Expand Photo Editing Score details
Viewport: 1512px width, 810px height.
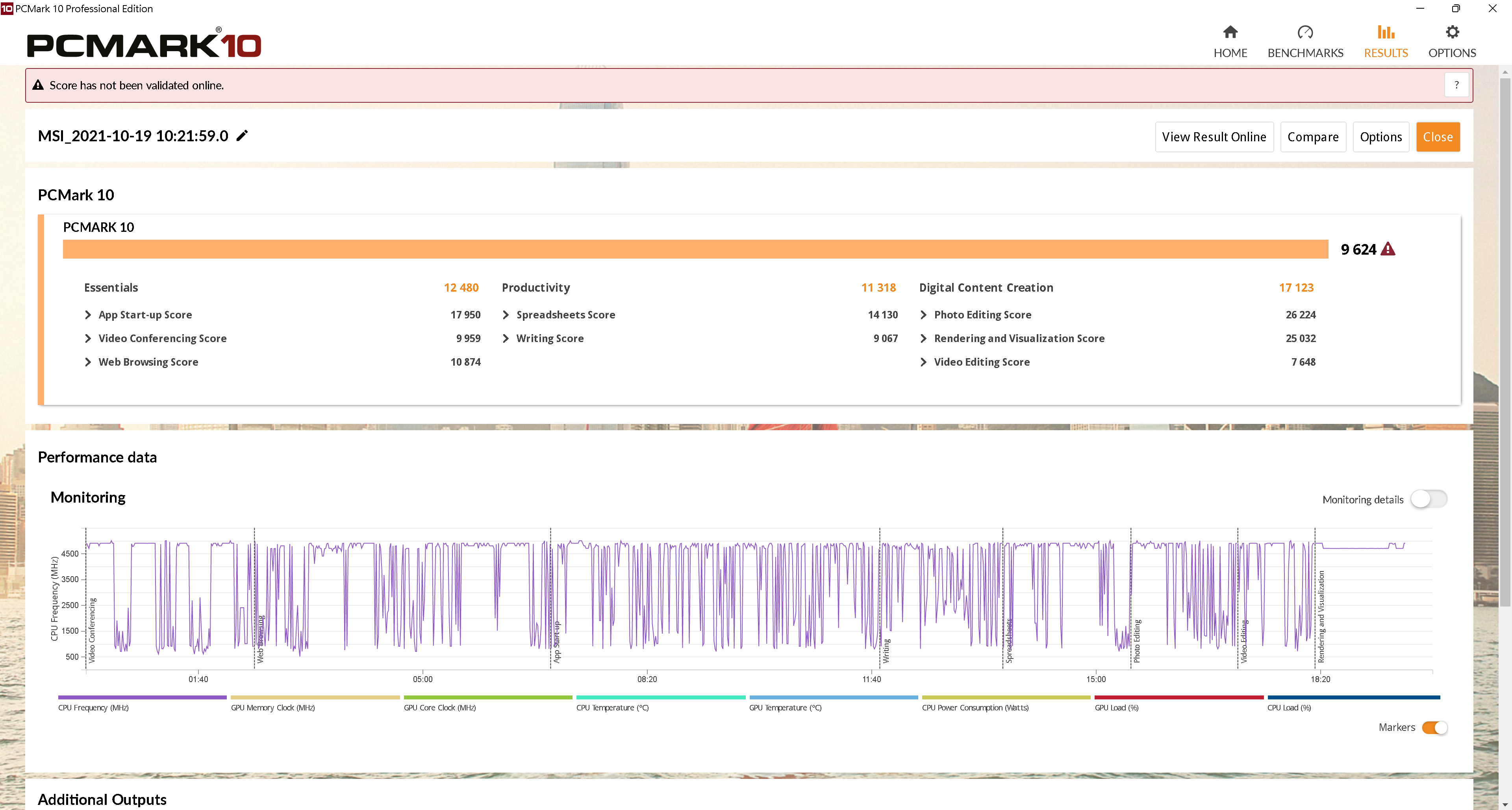924,315
